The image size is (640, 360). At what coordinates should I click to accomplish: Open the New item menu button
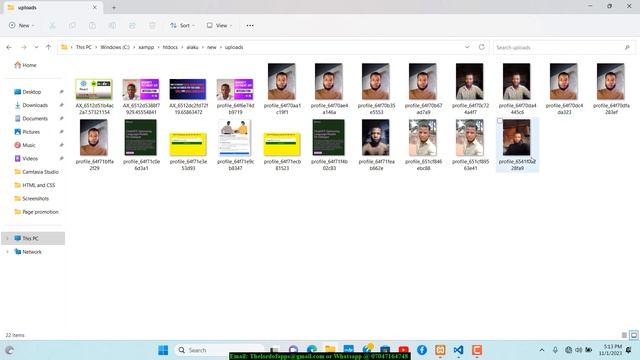click(21, 25)
